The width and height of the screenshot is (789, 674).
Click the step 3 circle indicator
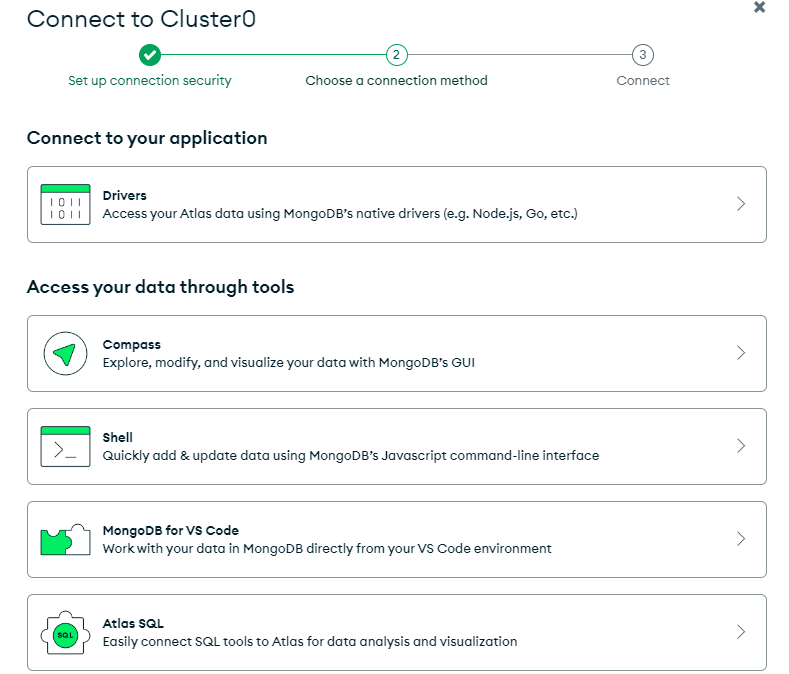(x=643, y=55)
